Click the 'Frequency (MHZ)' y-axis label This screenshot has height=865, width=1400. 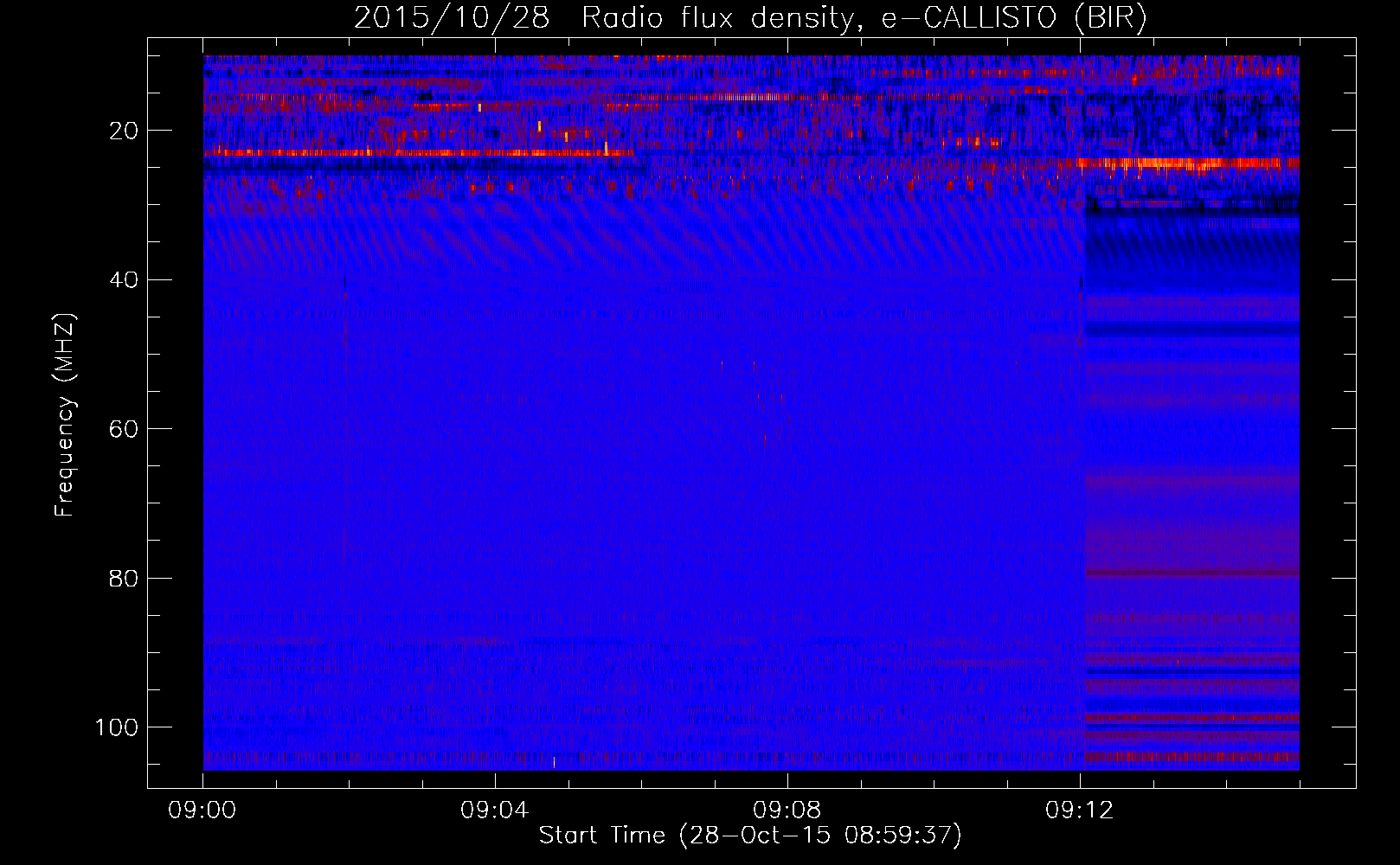(65, 413)
